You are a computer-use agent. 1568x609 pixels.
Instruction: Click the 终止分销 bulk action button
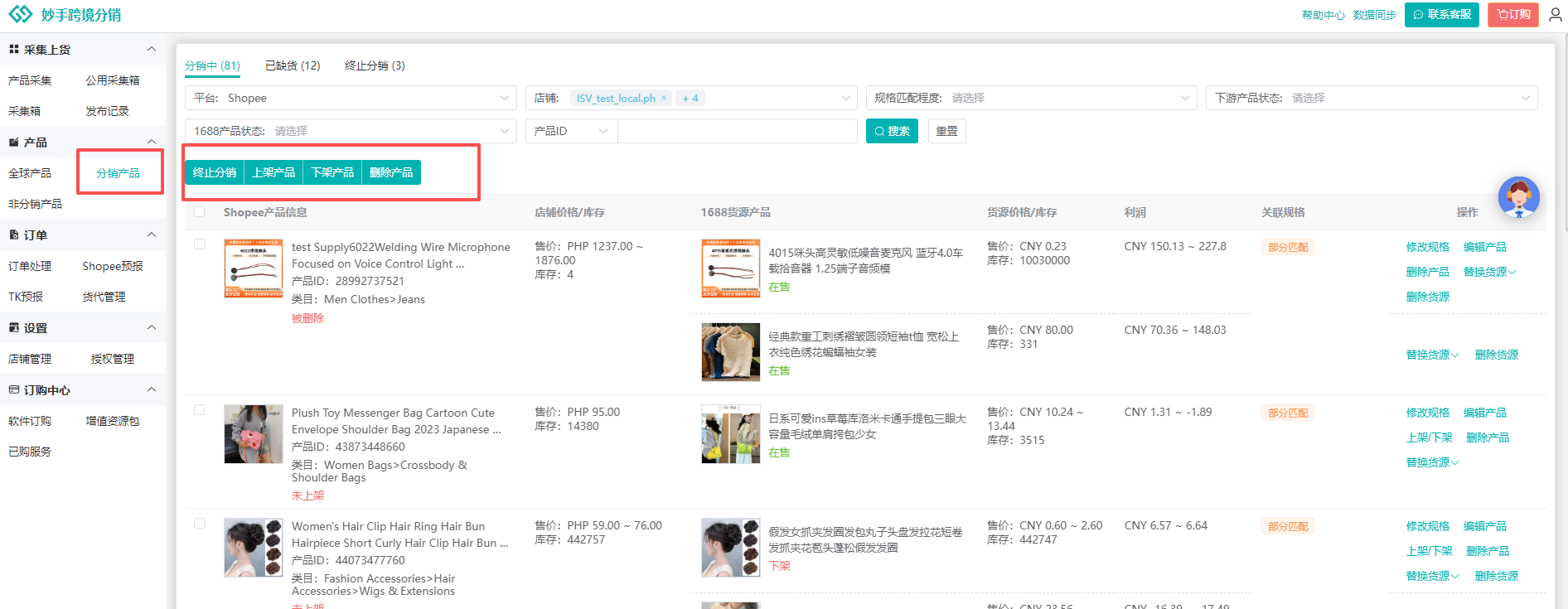pyautogui.click(x=215, y=172)
